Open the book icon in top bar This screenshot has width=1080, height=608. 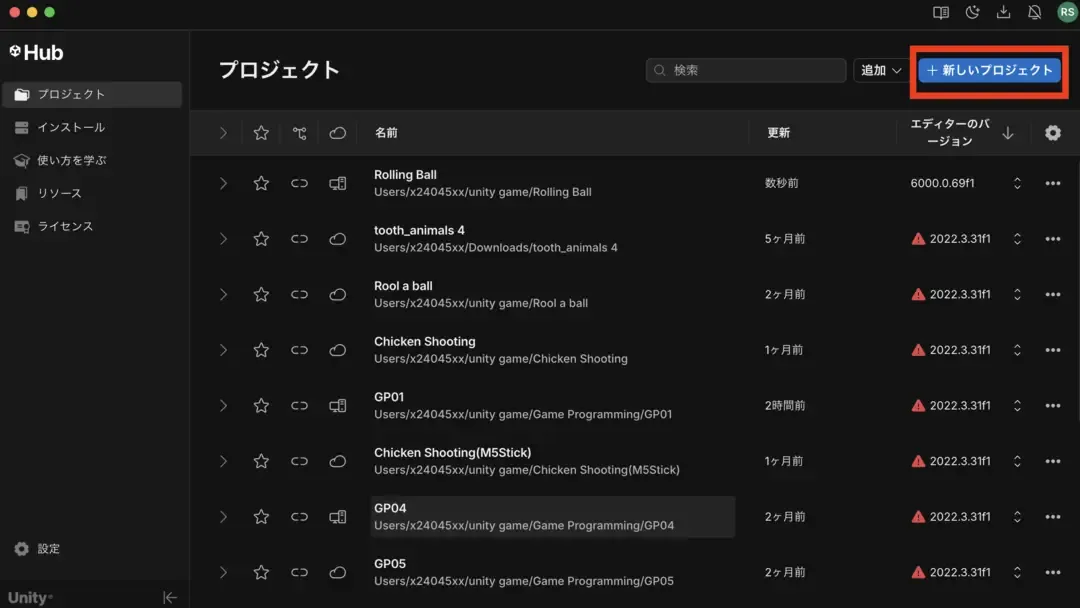point(941,12)
